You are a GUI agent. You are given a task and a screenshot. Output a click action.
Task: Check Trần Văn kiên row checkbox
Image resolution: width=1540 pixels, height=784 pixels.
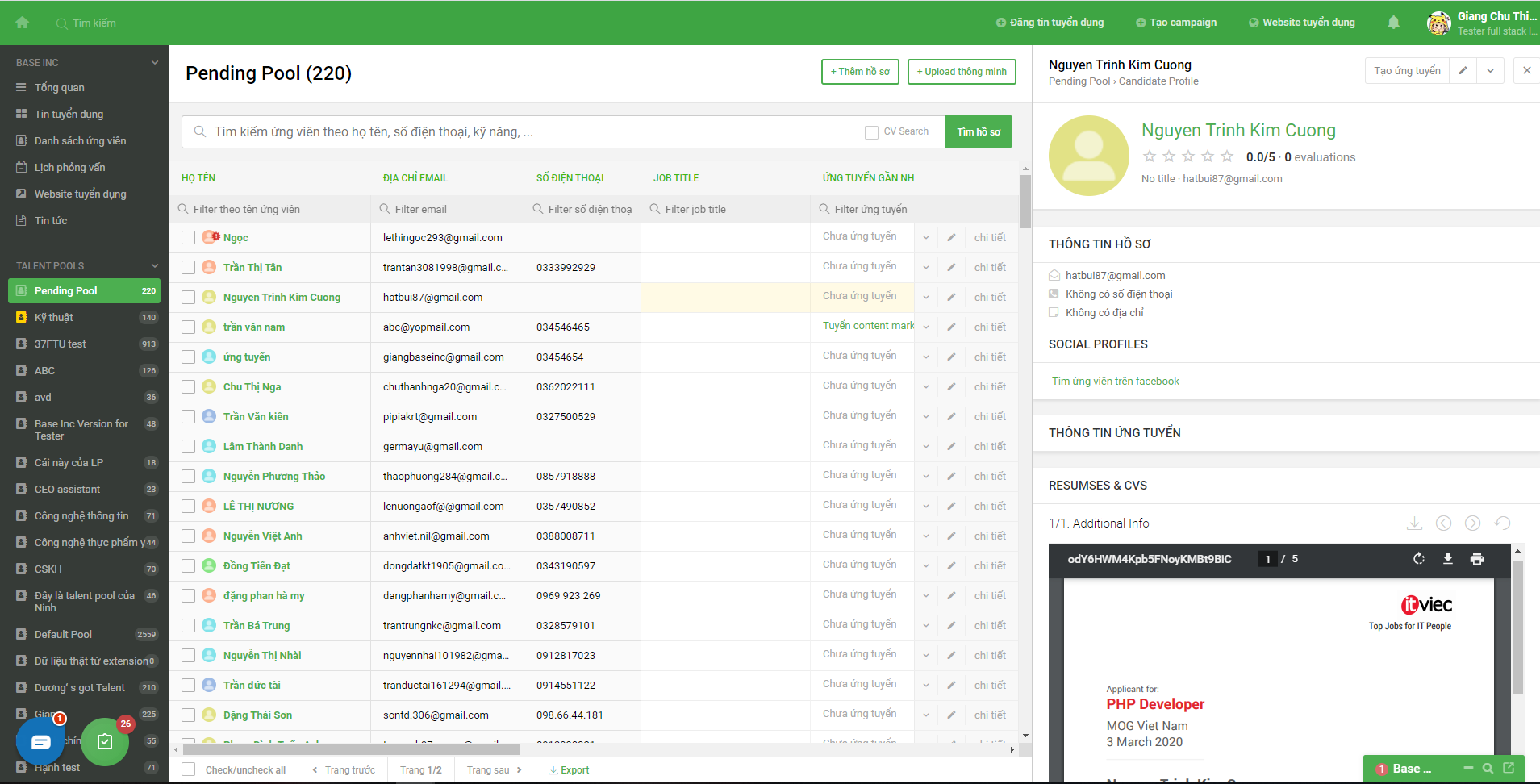[188, 416]
